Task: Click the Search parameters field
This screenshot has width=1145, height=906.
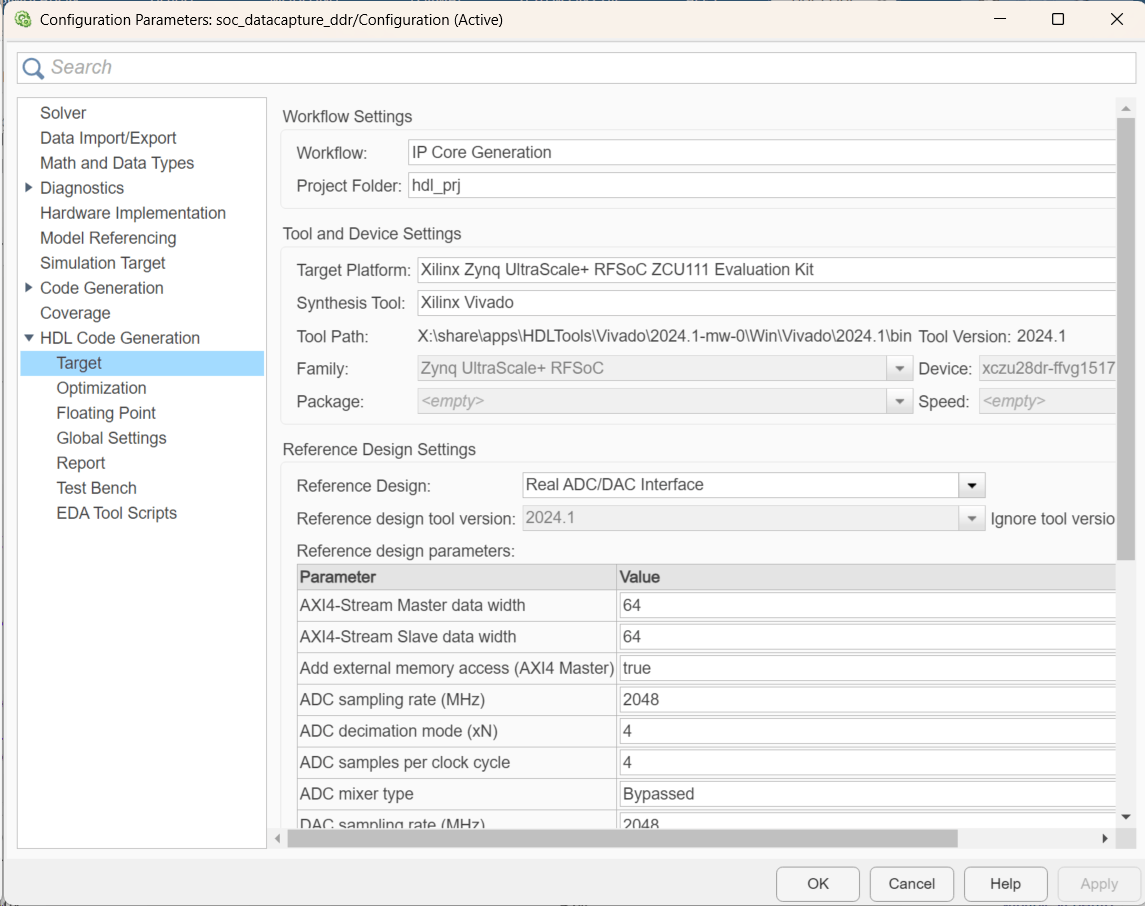Action: click(580, 68)
